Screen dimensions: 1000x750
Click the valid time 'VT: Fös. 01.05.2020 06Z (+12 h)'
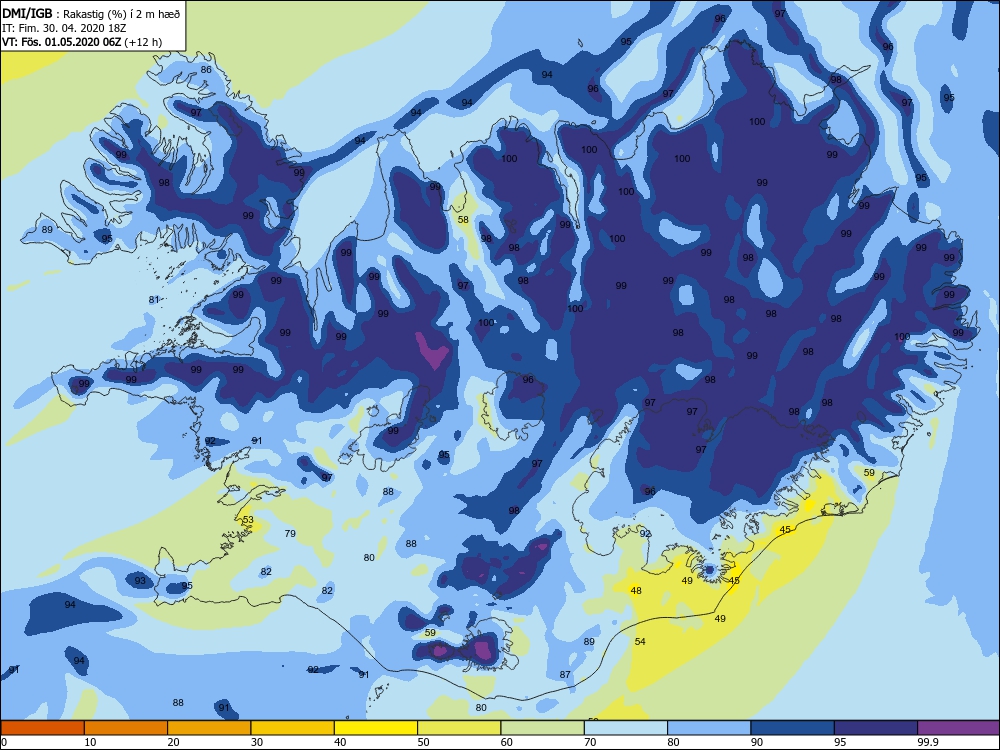[x=82, y=42]
